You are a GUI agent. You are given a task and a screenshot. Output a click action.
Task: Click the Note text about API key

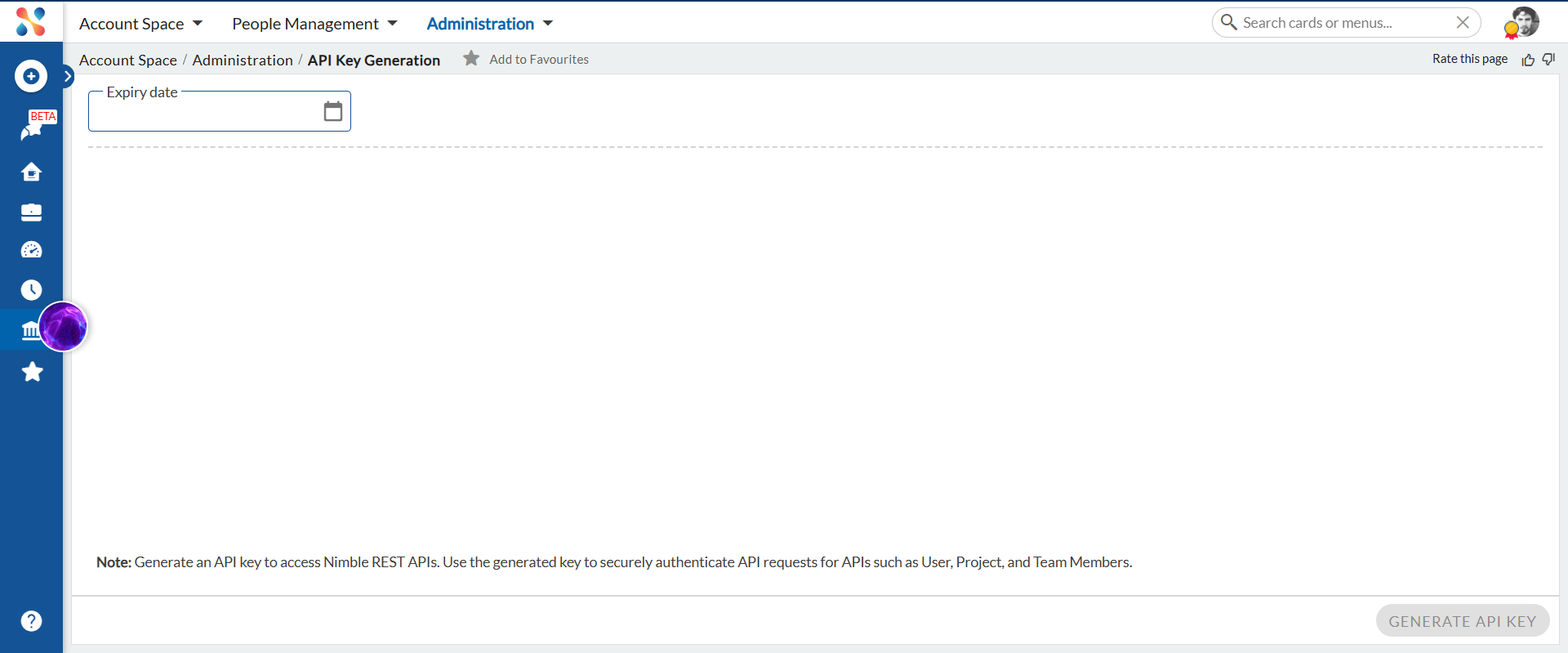pos(614,562)
